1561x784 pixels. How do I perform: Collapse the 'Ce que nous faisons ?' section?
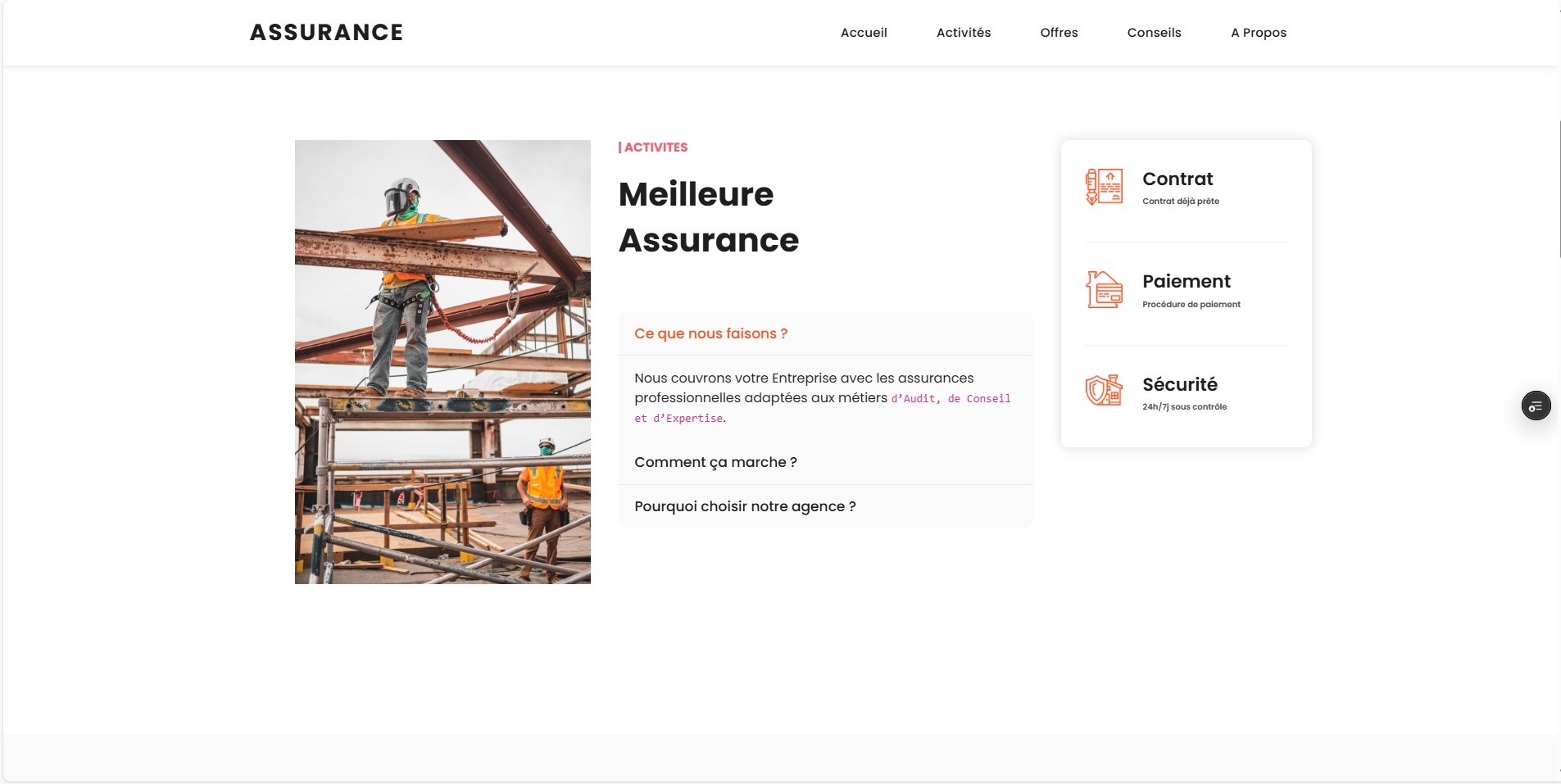click(710, 333)
